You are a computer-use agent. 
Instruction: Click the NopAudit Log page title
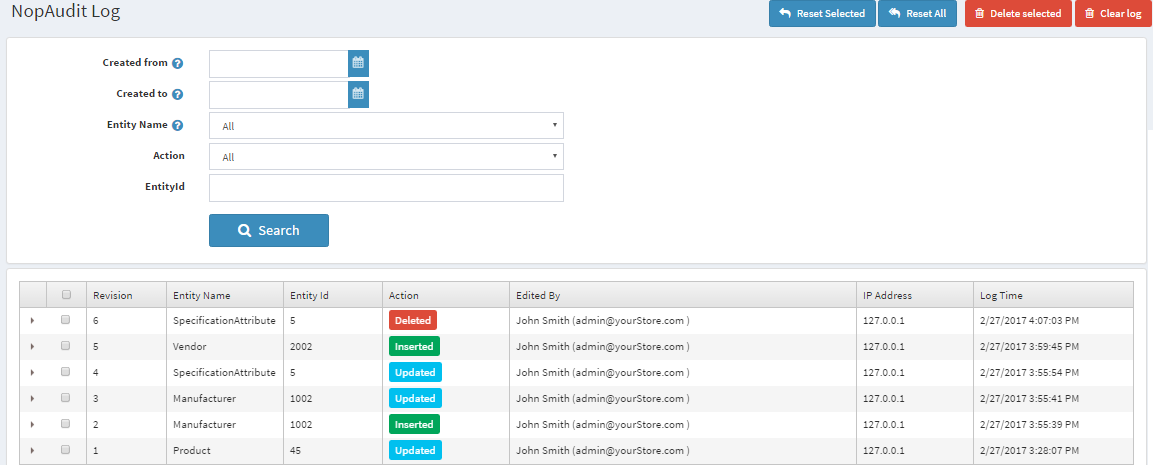tap(65, 11)
